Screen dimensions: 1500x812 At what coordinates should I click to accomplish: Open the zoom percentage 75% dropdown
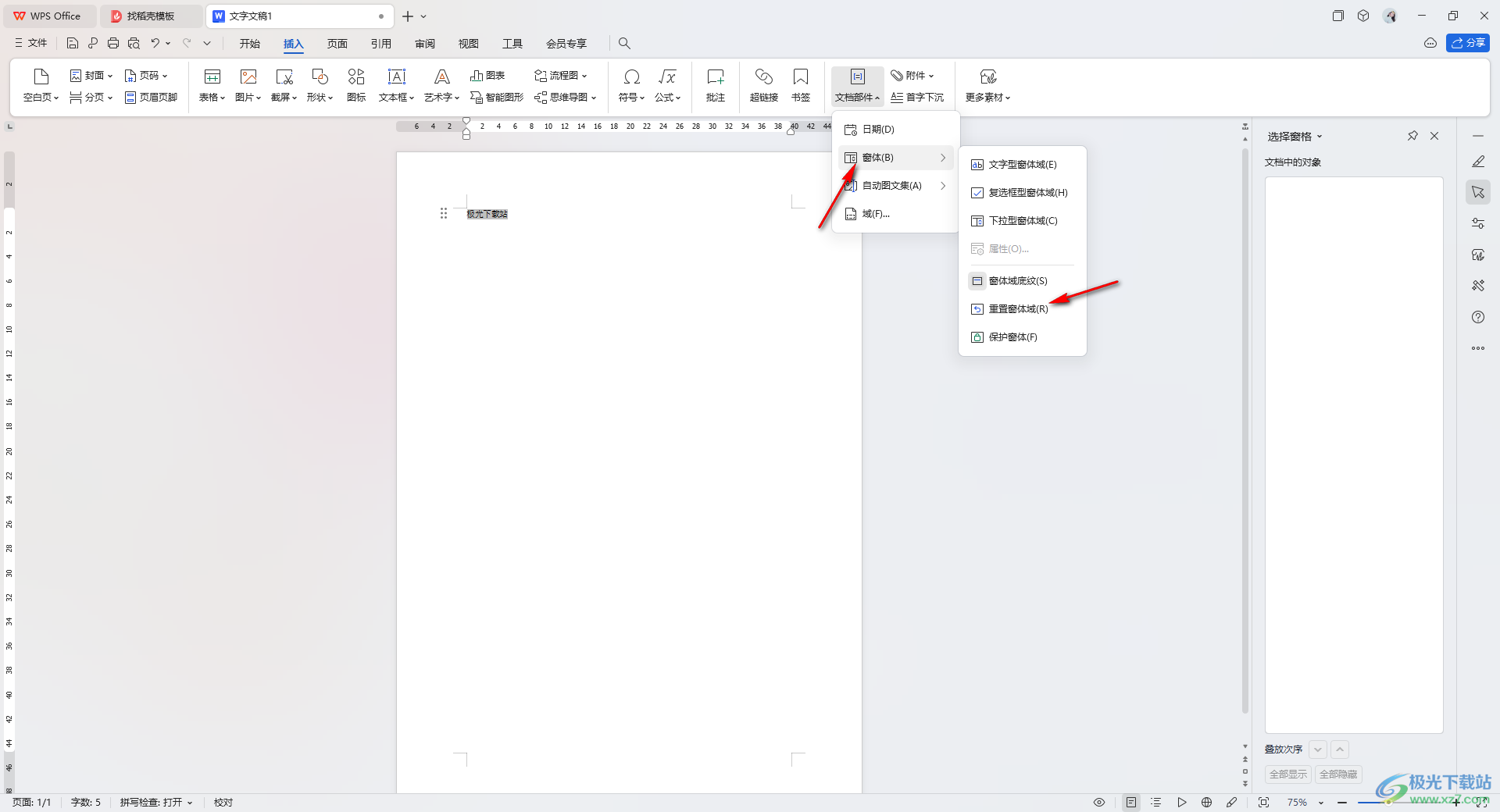(1321, 803)
